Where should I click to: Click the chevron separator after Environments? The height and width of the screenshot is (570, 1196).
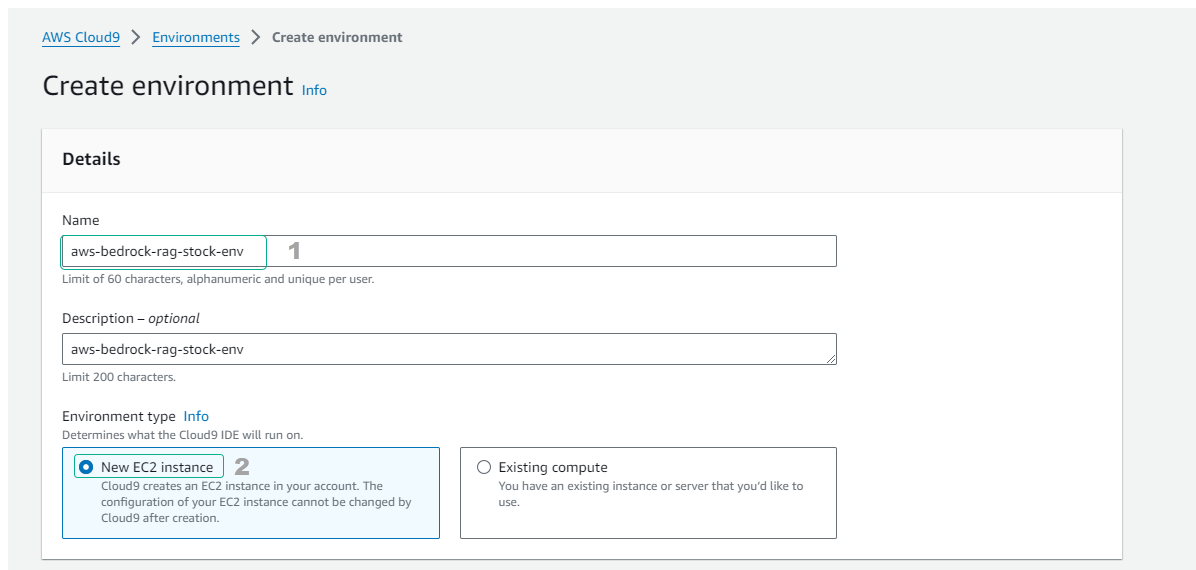(x=256, y=37)
